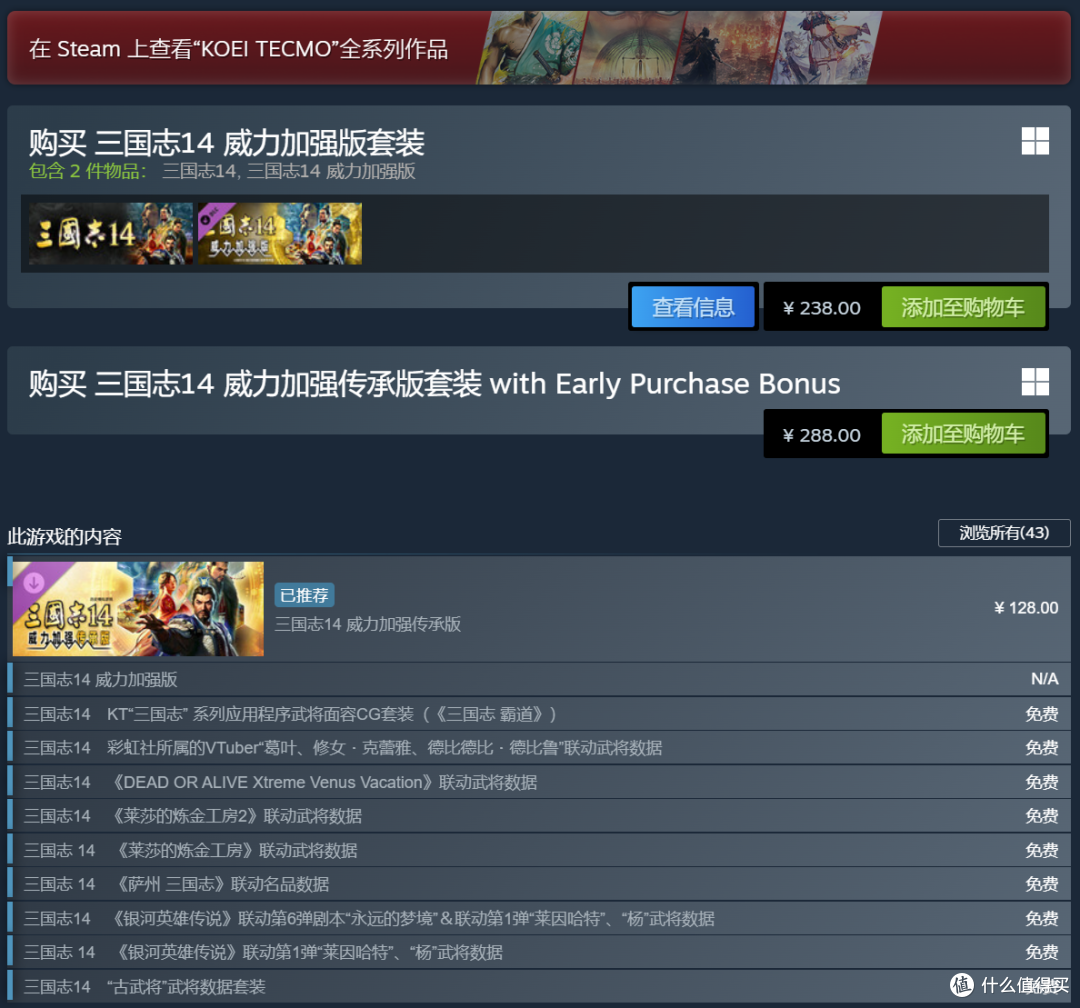The height and width of the screenshot is (1008, 1080).
Task: Click Windows icon in 传承版套装 Early Purchase bundle
Action: click(x=1035, y=382)
